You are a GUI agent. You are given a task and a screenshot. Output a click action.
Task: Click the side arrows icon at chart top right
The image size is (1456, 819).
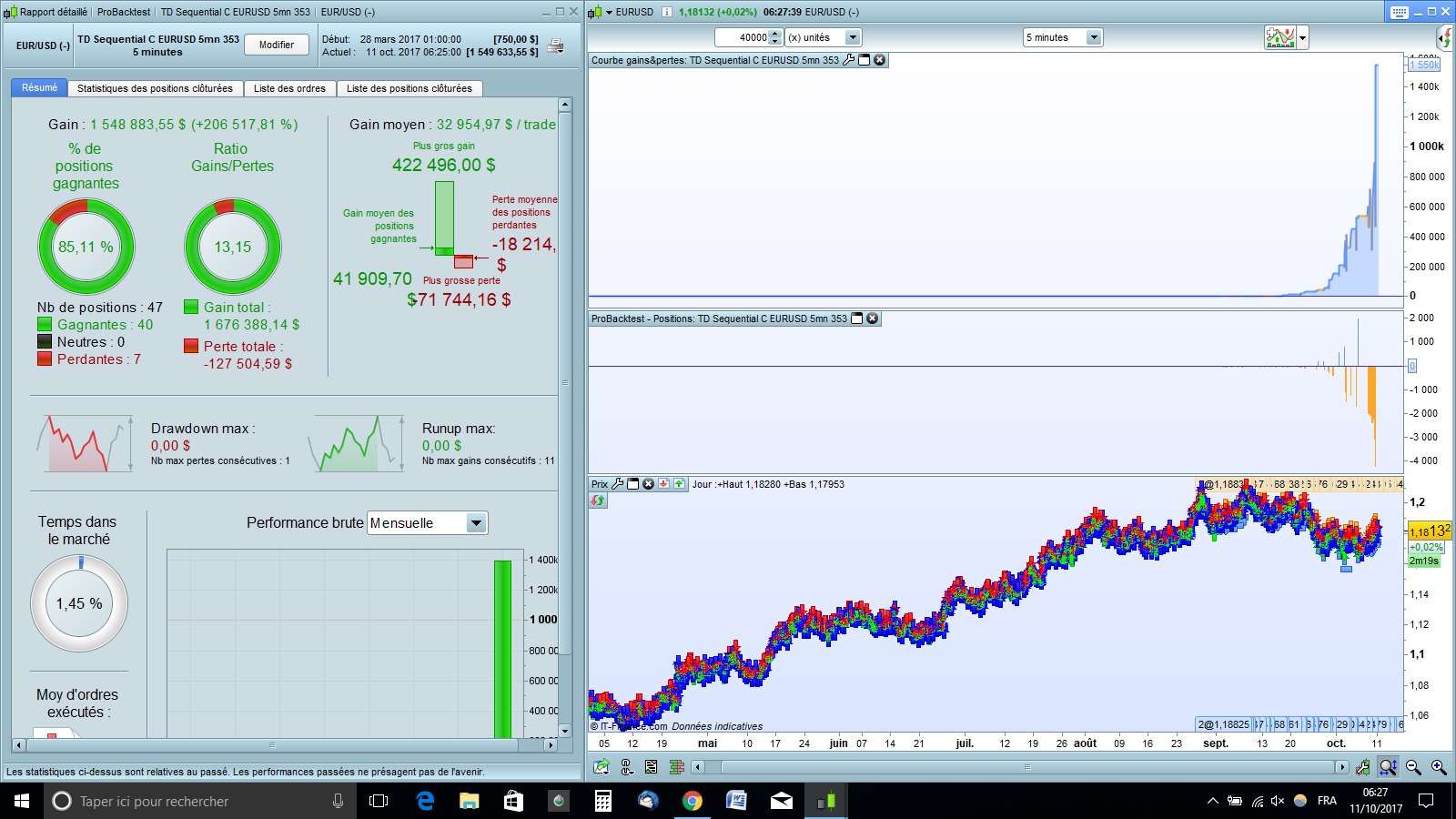(x=1446, y=37)
